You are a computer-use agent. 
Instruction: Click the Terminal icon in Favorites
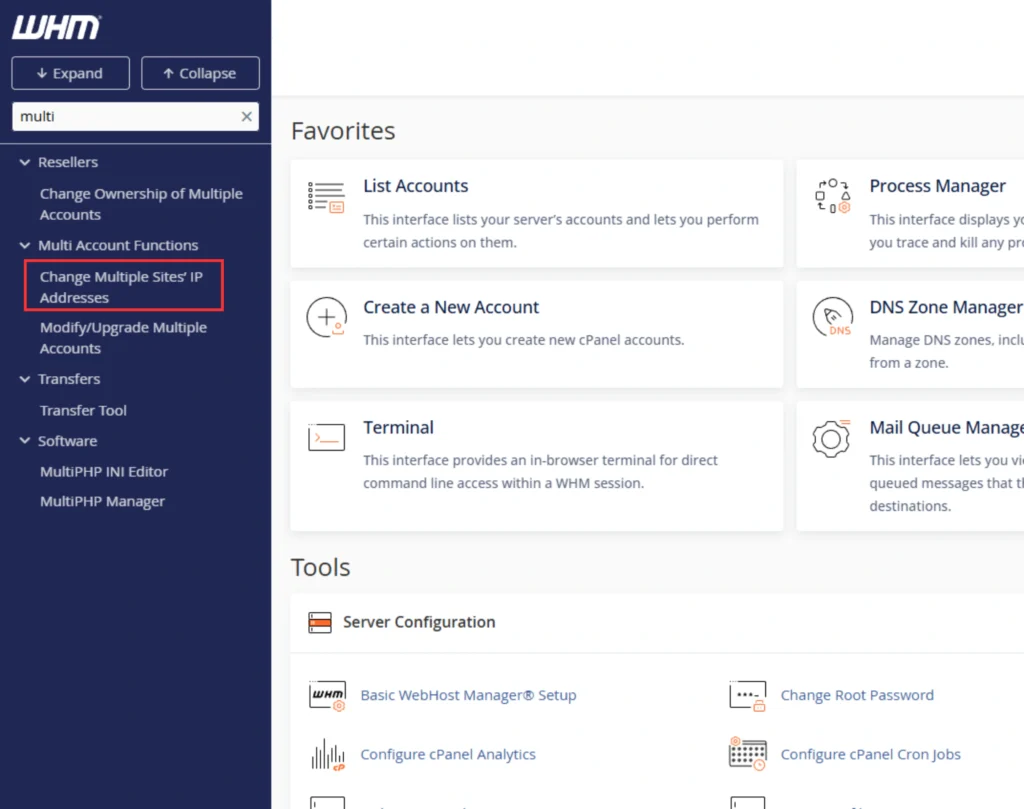click(327, 437)
